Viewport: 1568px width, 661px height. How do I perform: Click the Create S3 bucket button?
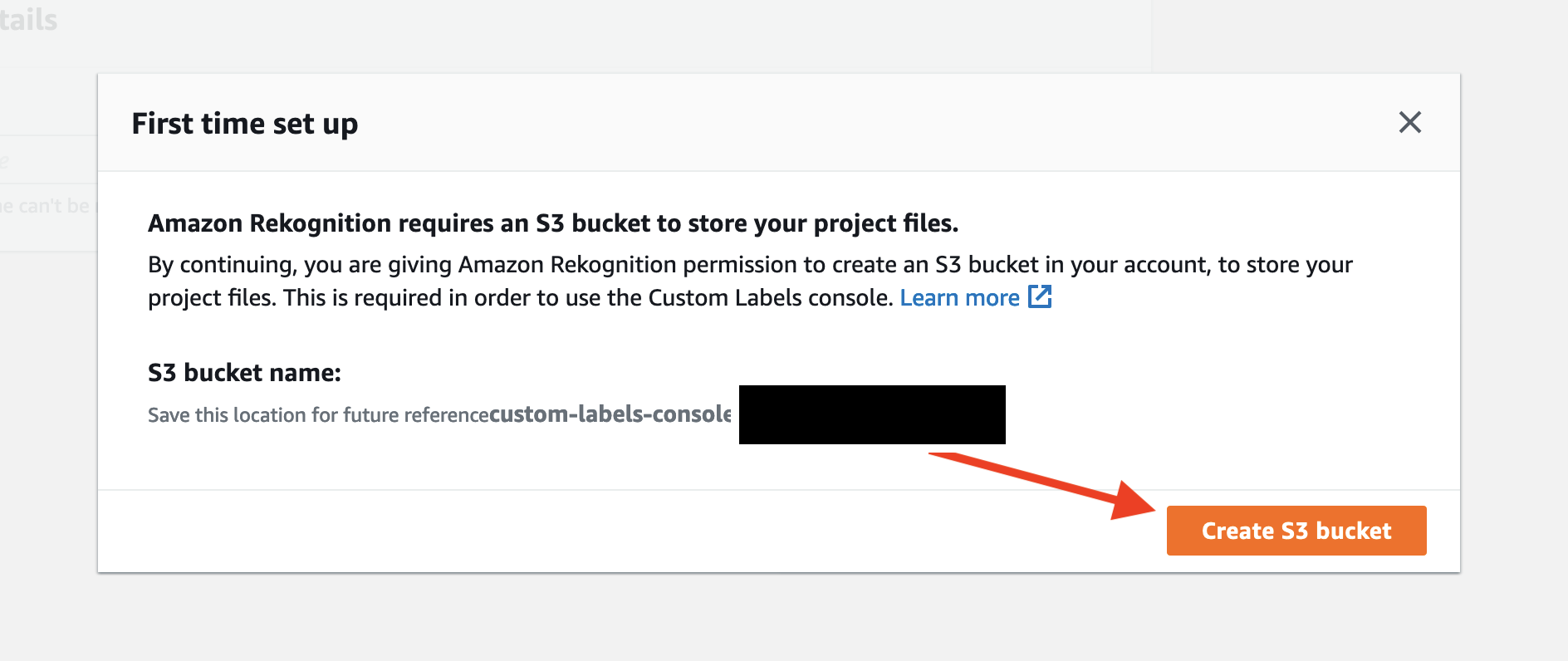(1296, 531)
